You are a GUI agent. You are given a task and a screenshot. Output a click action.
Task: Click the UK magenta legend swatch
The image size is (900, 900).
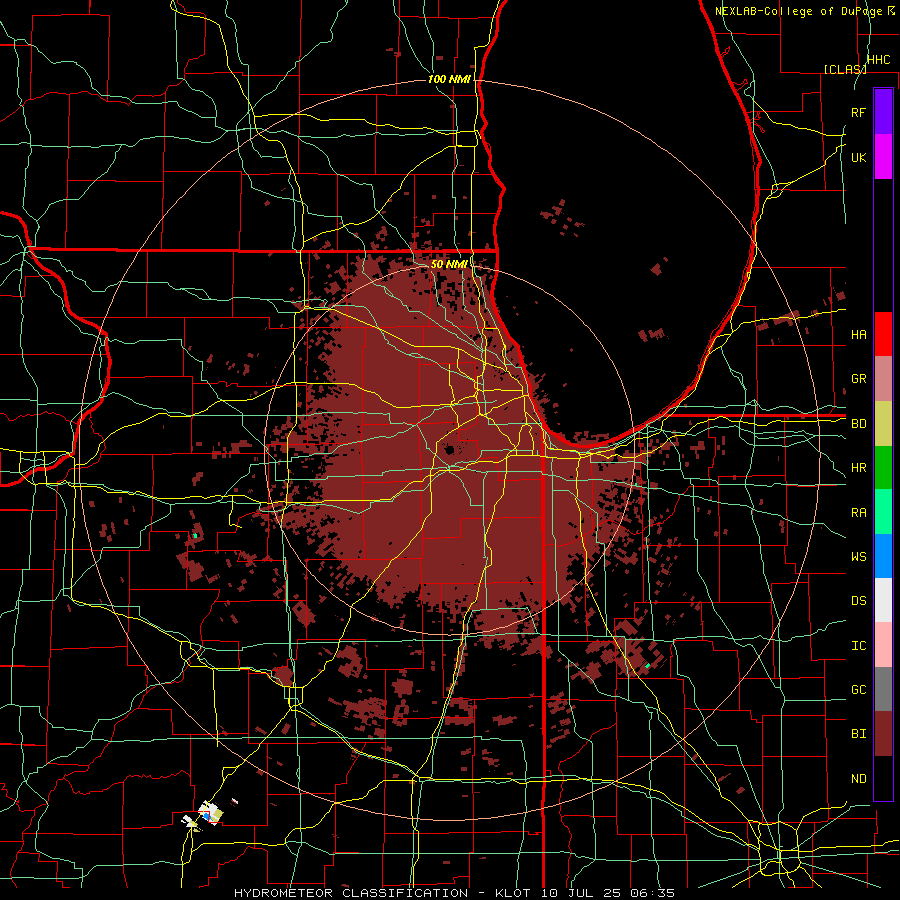(x=883, y=157)
